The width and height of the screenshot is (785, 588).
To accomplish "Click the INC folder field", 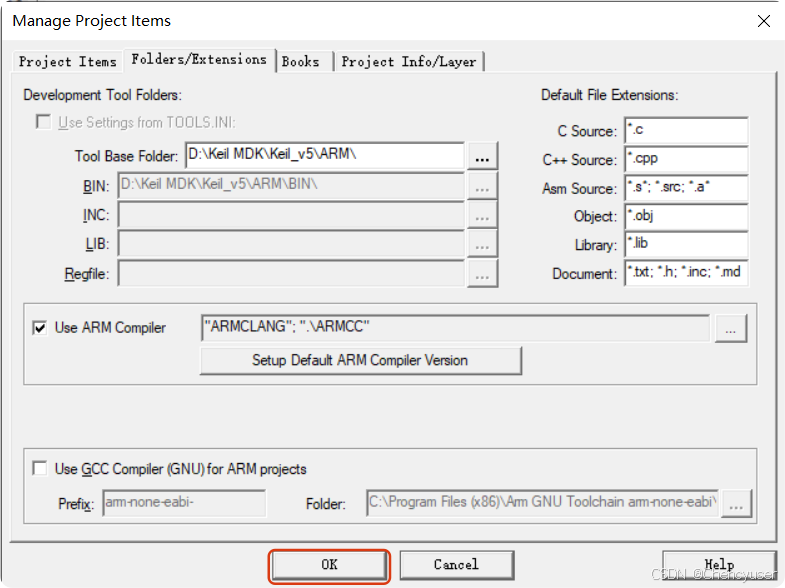I will click(x=291, y=215).
